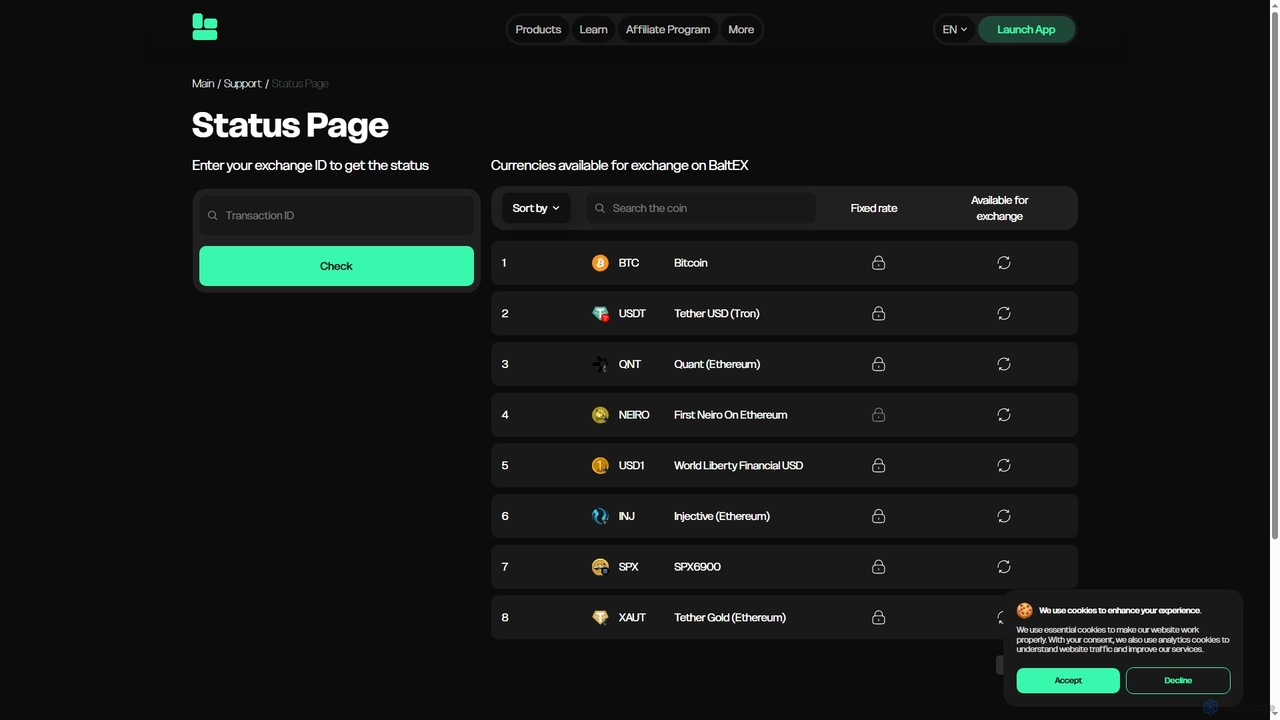Click the fixed rate lock in the SPX row
The width and height of the screenshot is (1280, 720).
pyautogui.click(x=878, y=567)
